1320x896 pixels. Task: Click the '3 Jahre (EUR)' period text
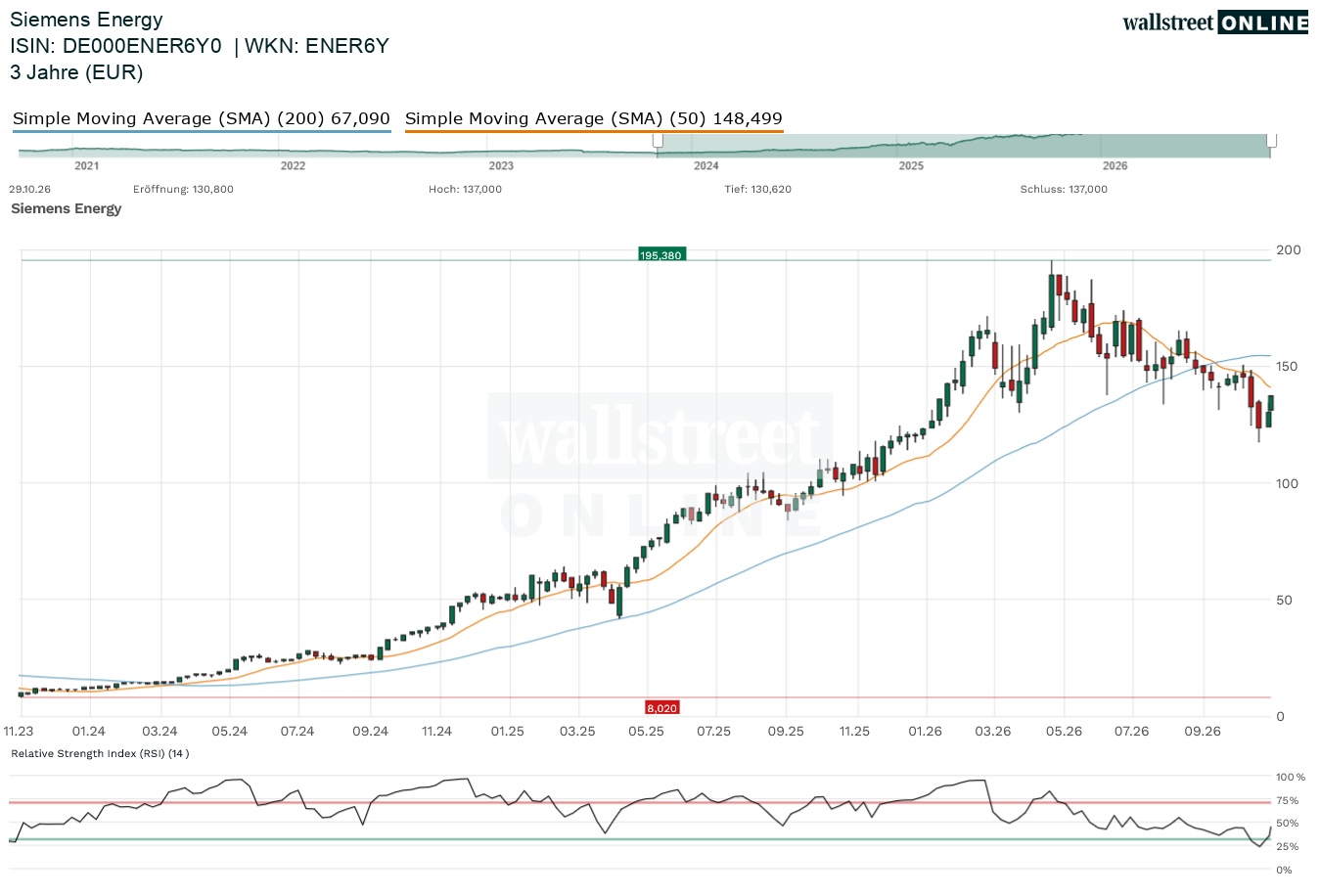point(76,72)
